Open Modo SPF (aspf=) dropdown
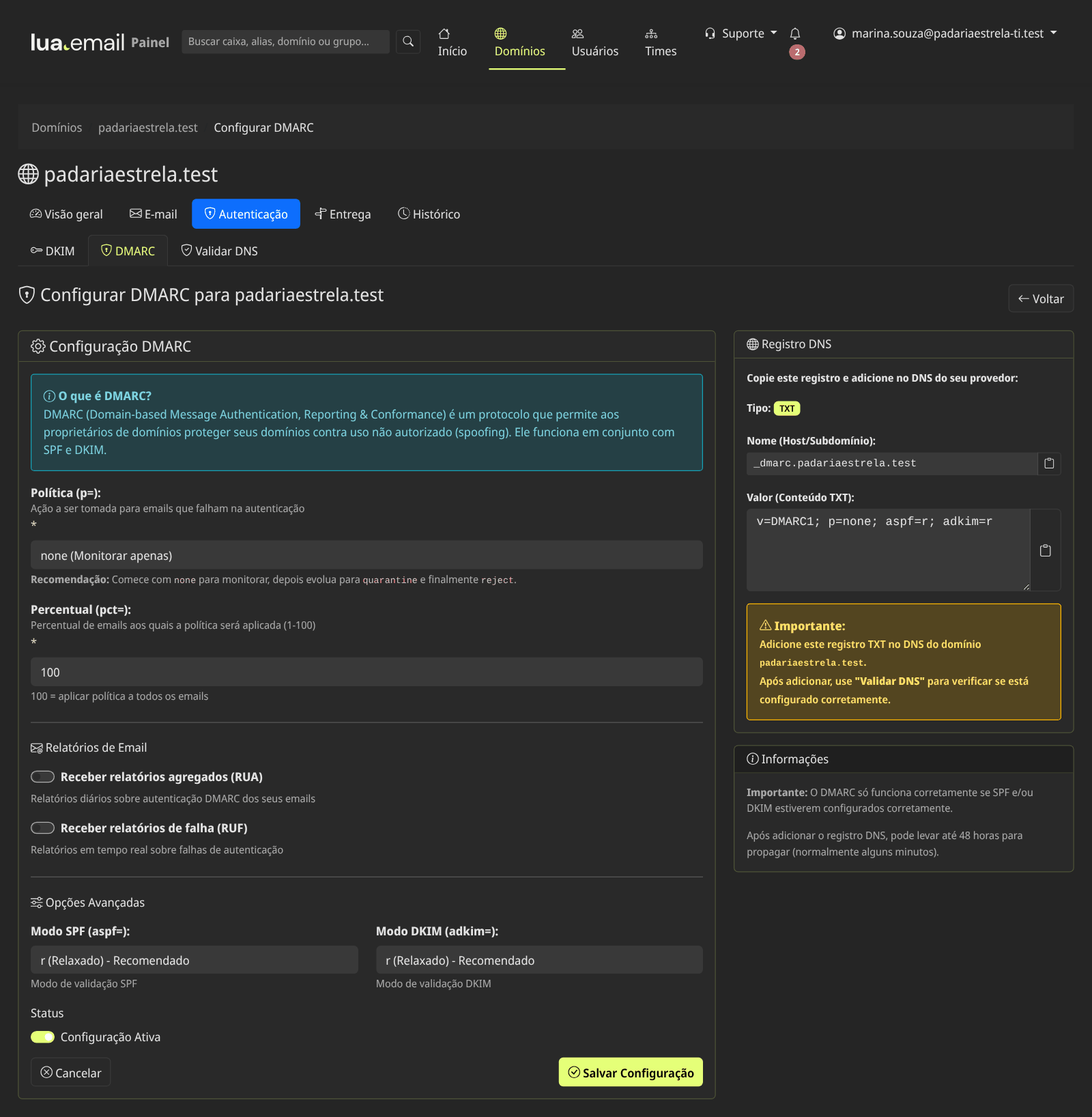The height and width of the screenshot is (1117, 1092). (195, 960)
